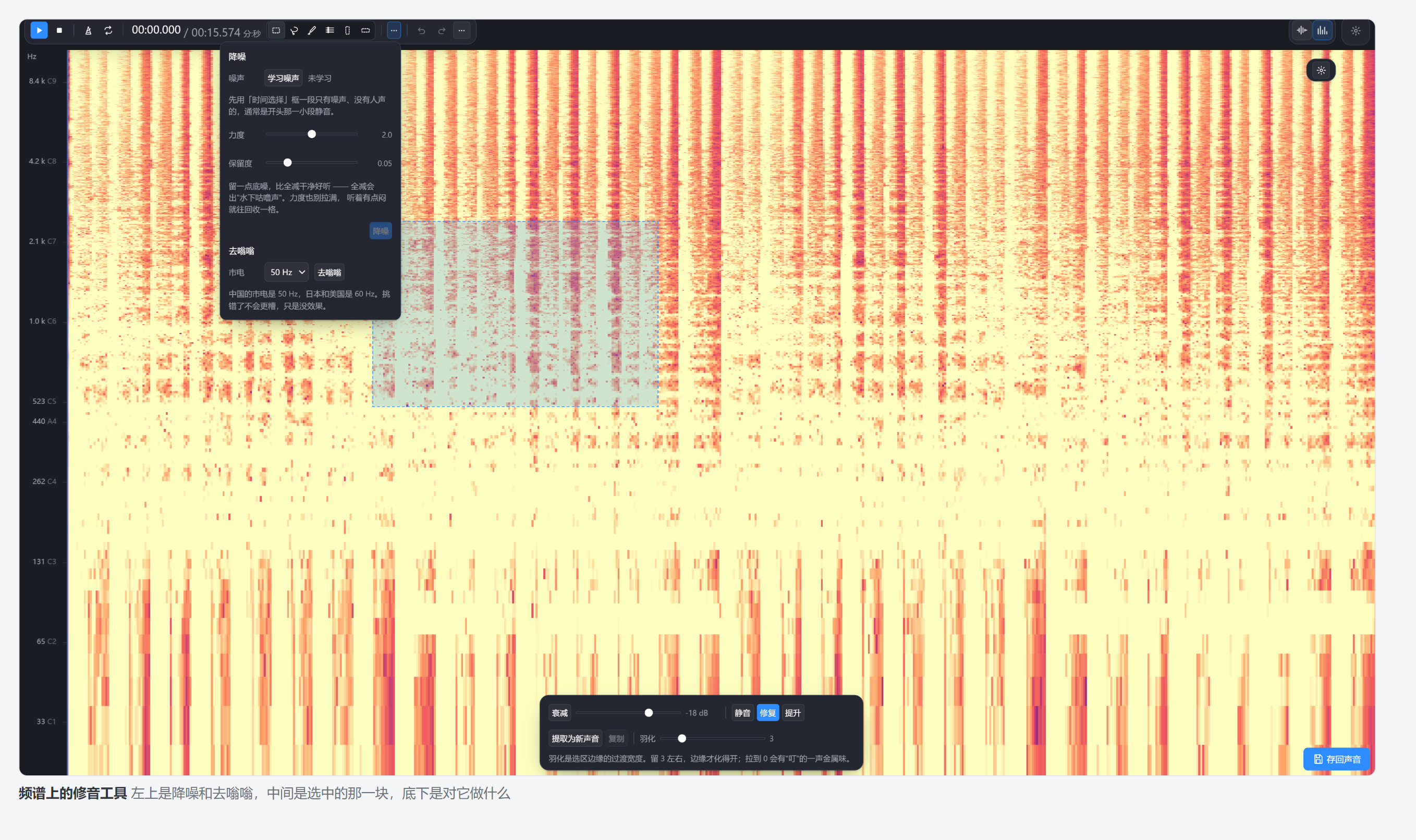
Task: Choose the 提升 boost mode
Action: 792,713
